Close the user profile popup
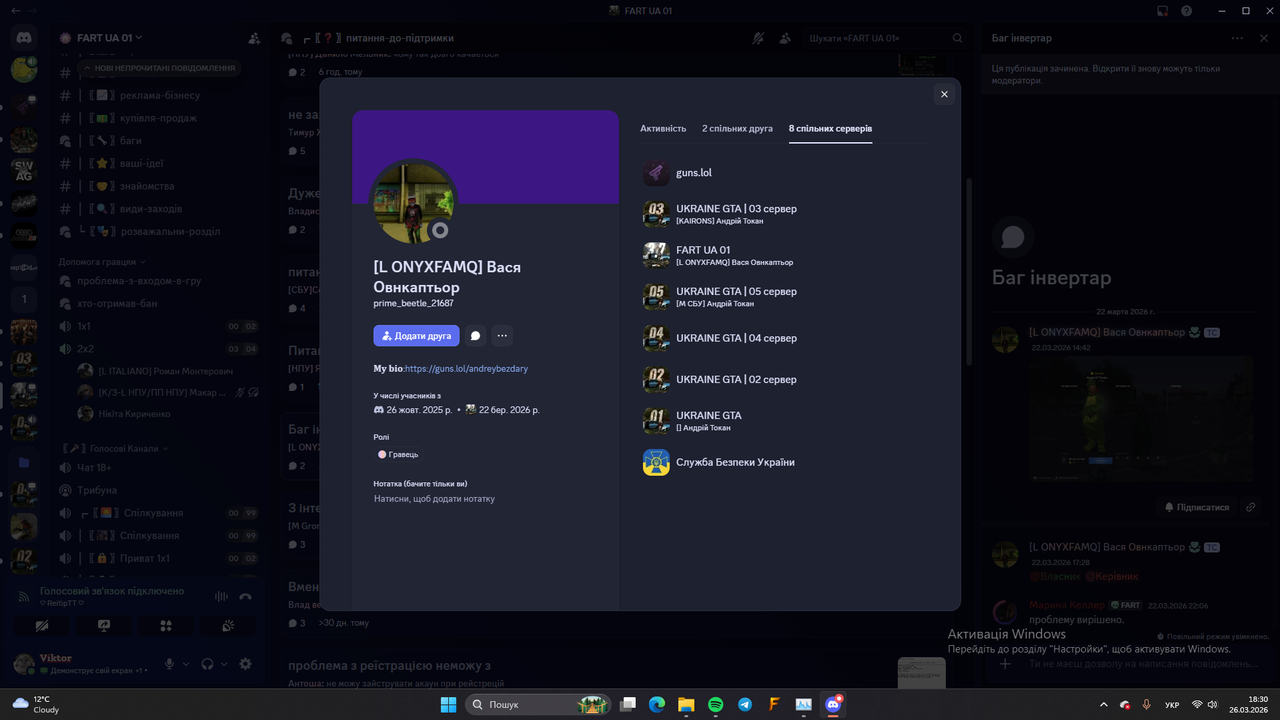 pos(944,94)
